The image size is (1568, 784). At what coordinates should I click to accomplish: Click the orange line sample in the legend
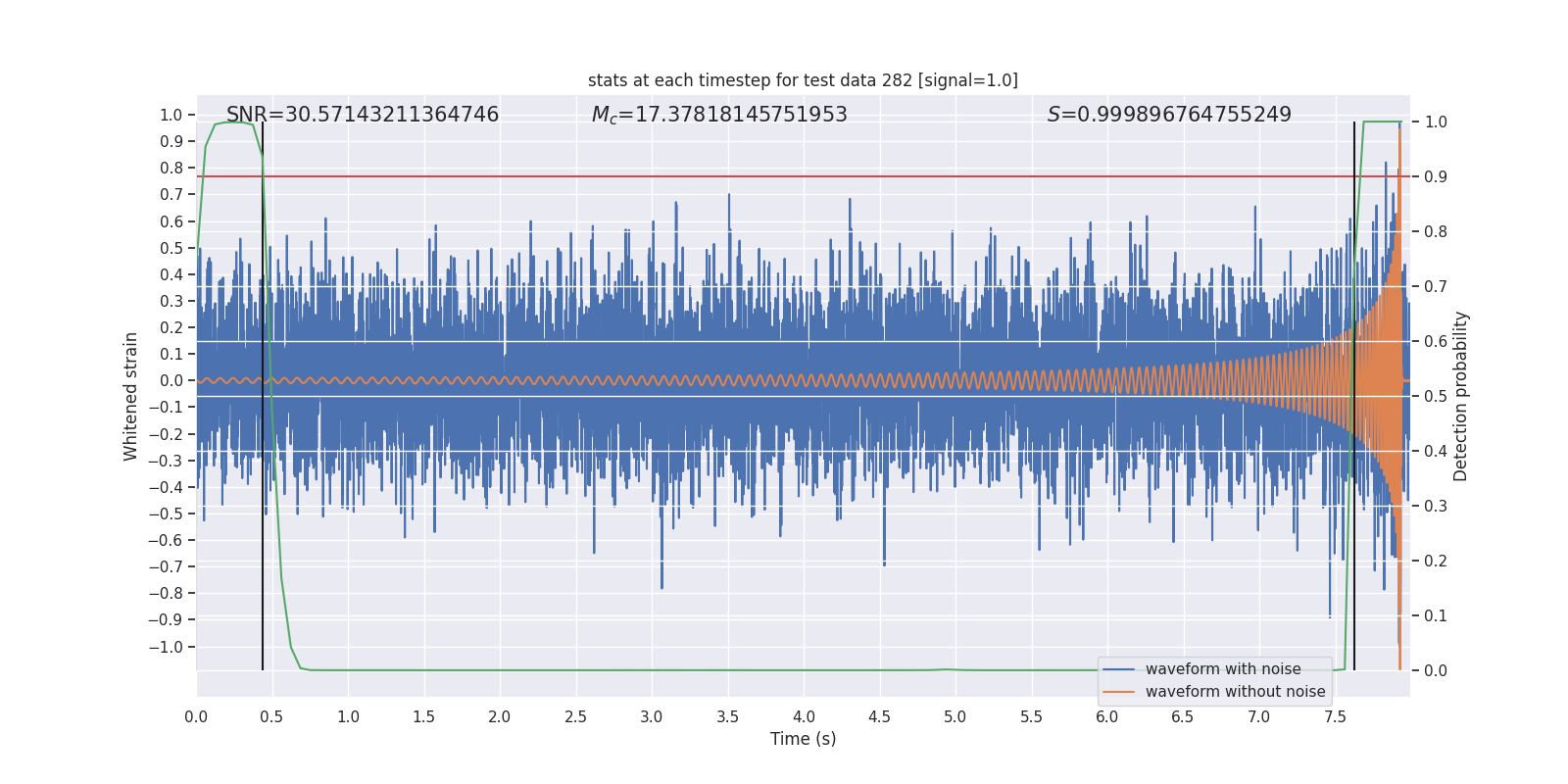pos(1118,692)
